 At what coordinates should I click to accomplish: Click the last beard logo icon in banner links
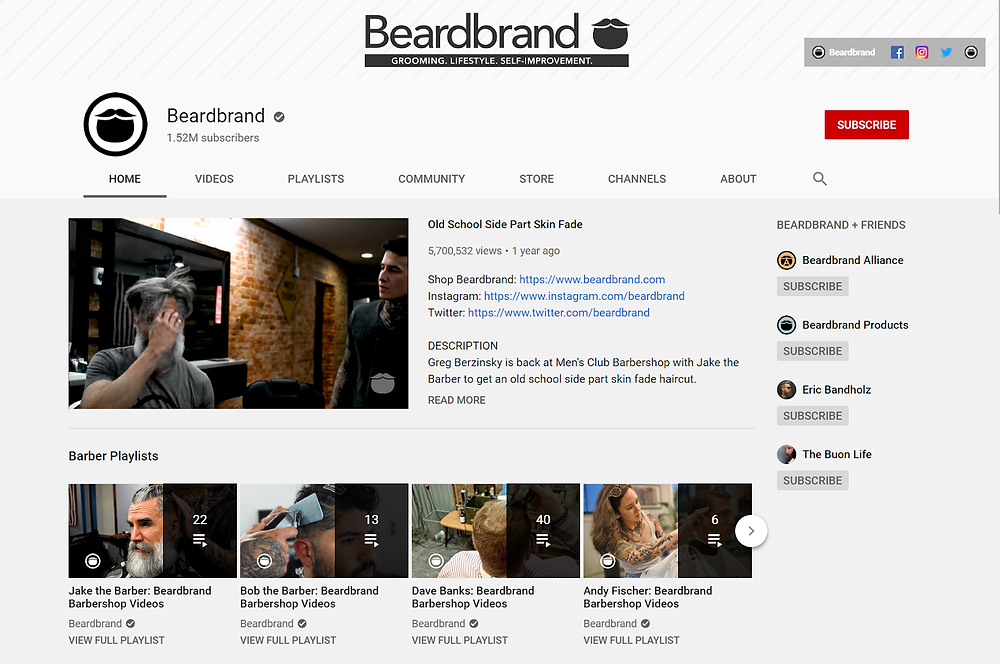(971, 52)
